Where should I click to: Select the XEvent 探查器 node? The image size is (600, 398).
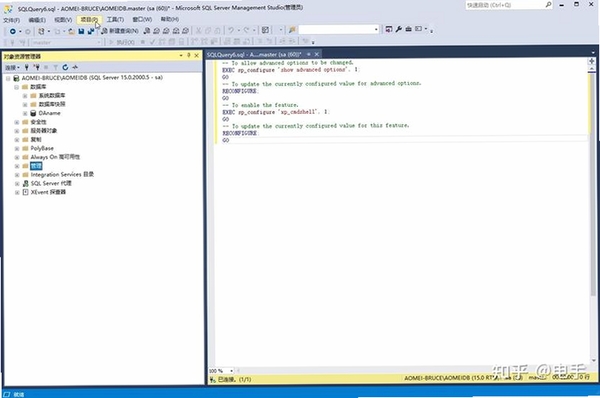(x=48, y=192)
